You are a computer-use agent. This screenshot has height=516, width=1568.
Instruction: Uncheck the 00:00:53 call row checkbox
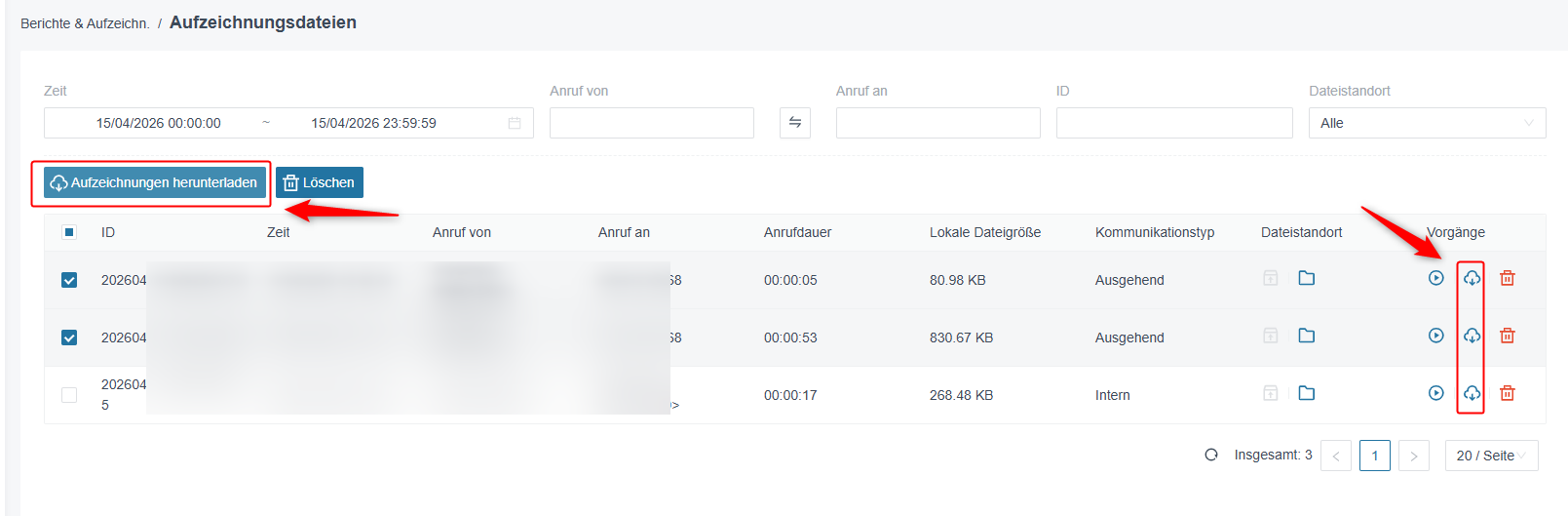69,337
